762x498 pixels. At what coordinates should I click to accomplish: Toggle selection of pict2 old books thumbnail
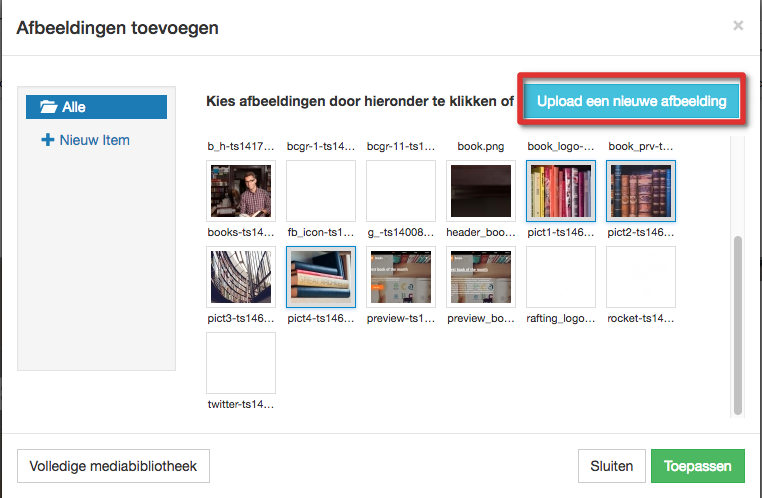pos(640,190)
